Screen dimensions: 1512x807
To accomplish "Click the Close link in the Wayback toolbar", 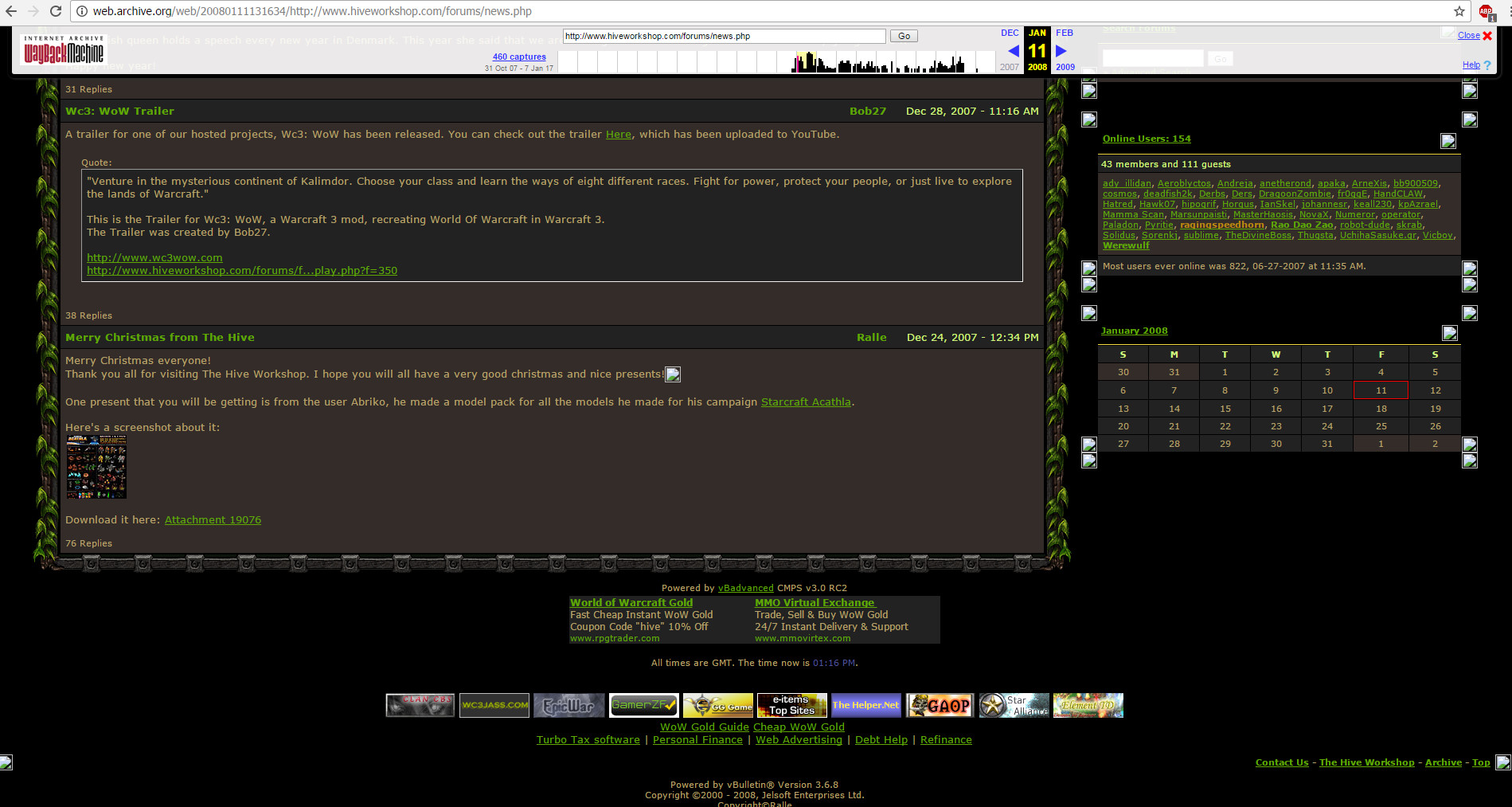I will point(1469,35).
